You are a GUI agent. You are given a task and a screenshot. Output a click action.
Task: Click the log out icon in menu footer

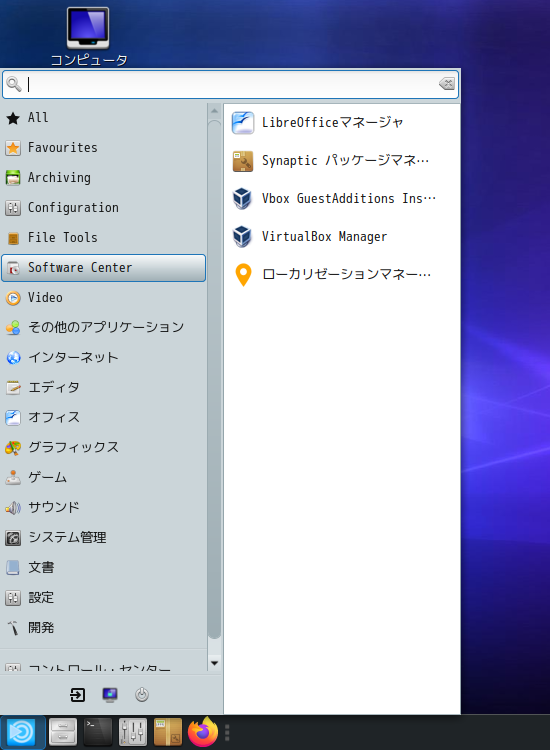(77, 695)
